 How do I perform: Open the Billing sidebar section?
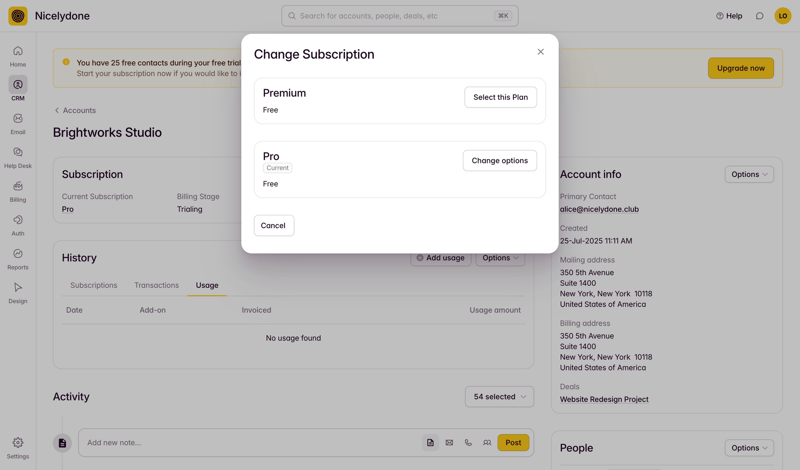(x=18, y=191)
